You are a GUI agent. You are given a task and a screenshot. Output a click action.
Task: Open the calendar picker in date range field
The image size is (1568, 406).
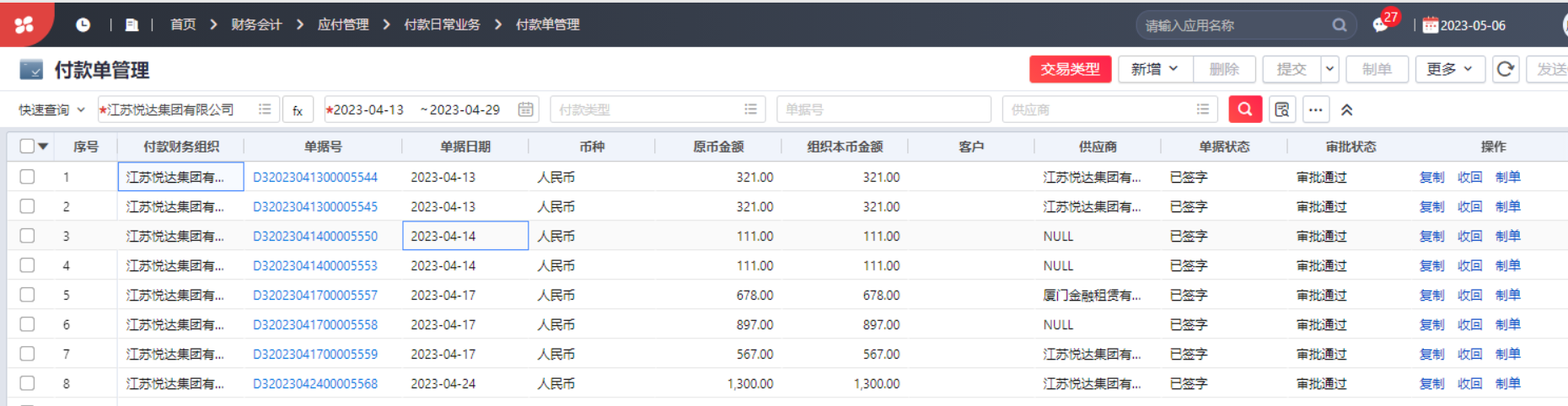(x=525, y=110)
